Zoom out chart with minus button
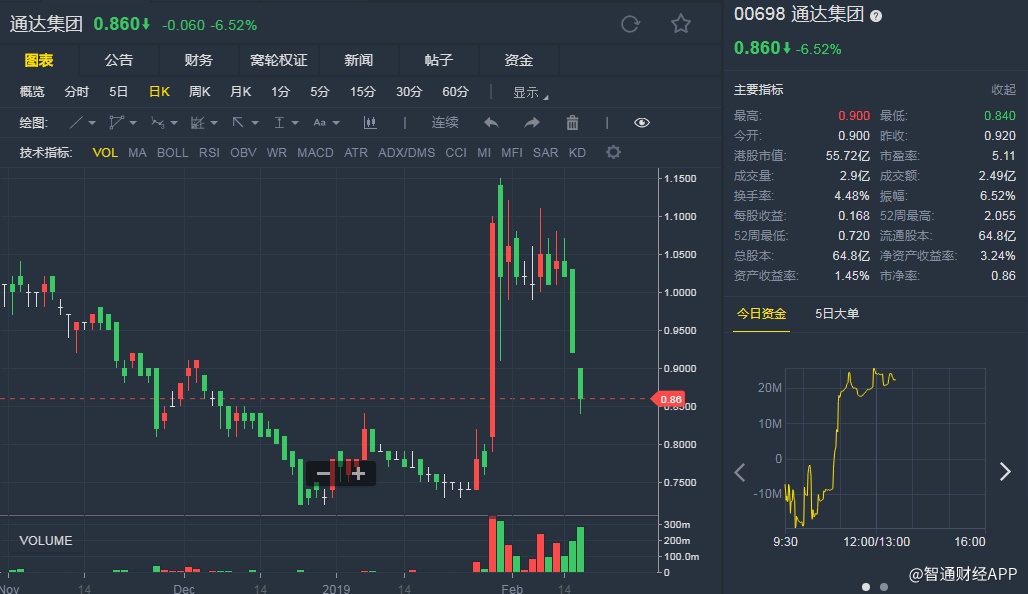This screenshot has width=1028, height=594. coord(323,473)
